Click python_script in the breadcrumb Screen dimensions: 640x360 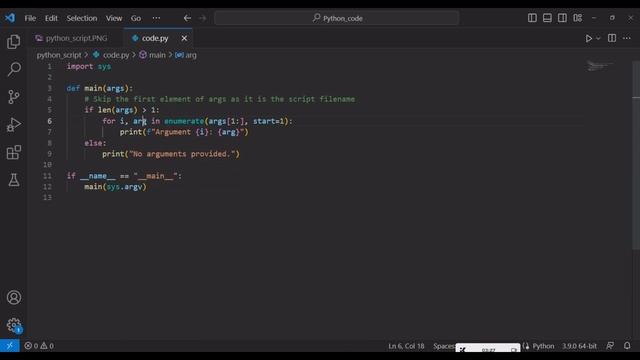click(x=59, y=55)
